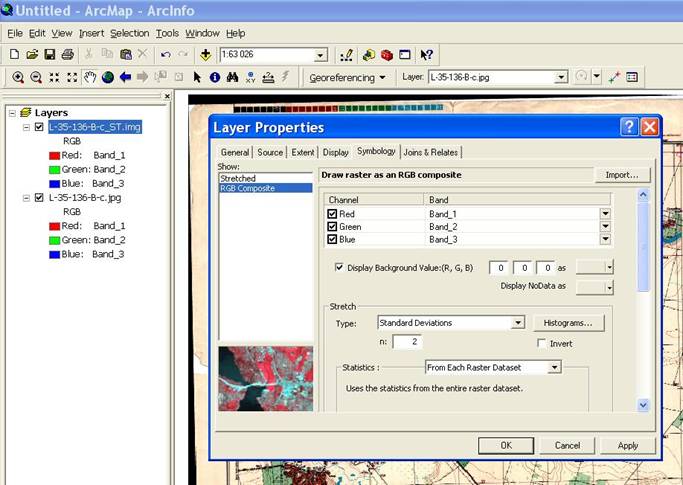This screenshot has height=485, width=683.
Task: Open the Stretch Type dropdown
Action: tap(517, 323)
